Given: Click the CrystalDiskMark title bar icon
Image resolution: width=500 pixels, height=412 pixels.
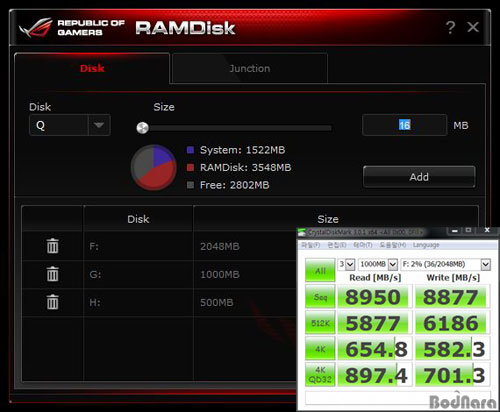Looking at the screenshot, I should point(302,232).
